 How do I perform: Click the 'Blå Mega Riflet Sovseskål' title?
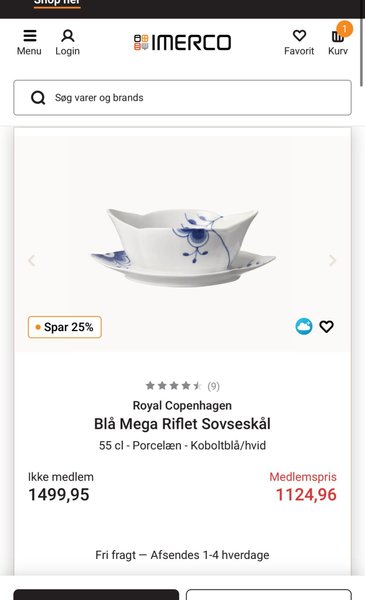pos(182,424)
